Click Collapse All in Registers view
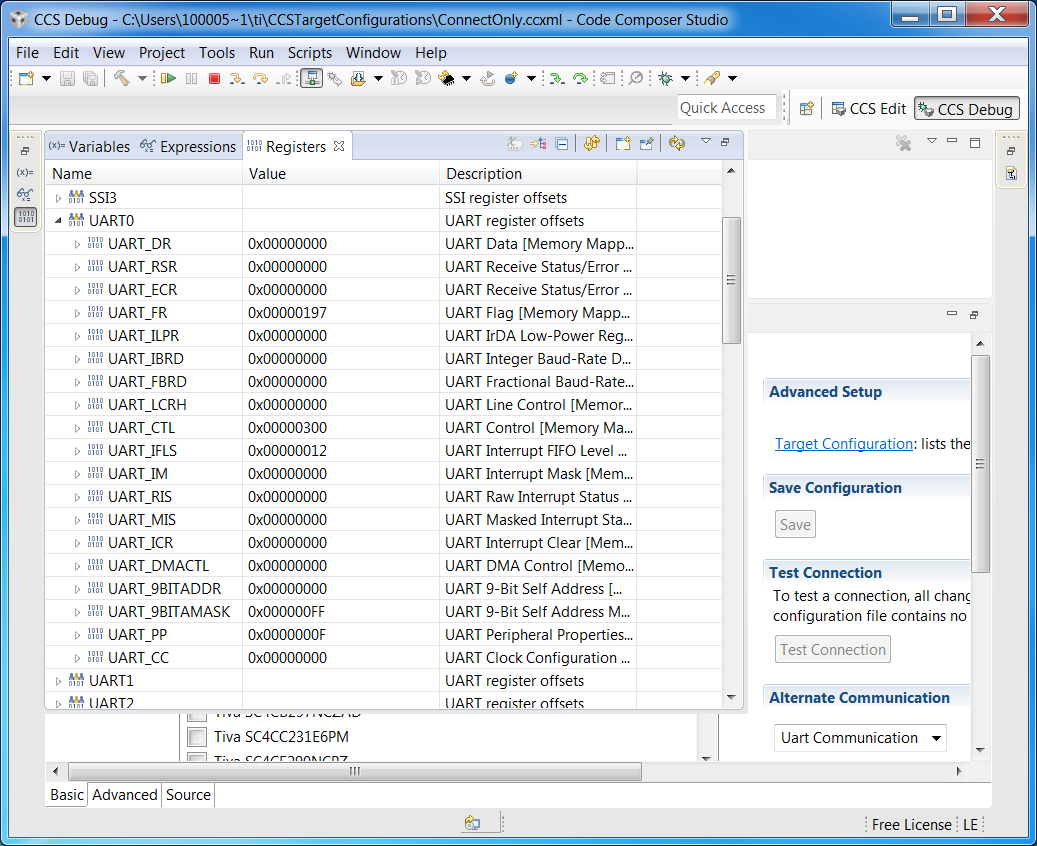 coord(562,144)
